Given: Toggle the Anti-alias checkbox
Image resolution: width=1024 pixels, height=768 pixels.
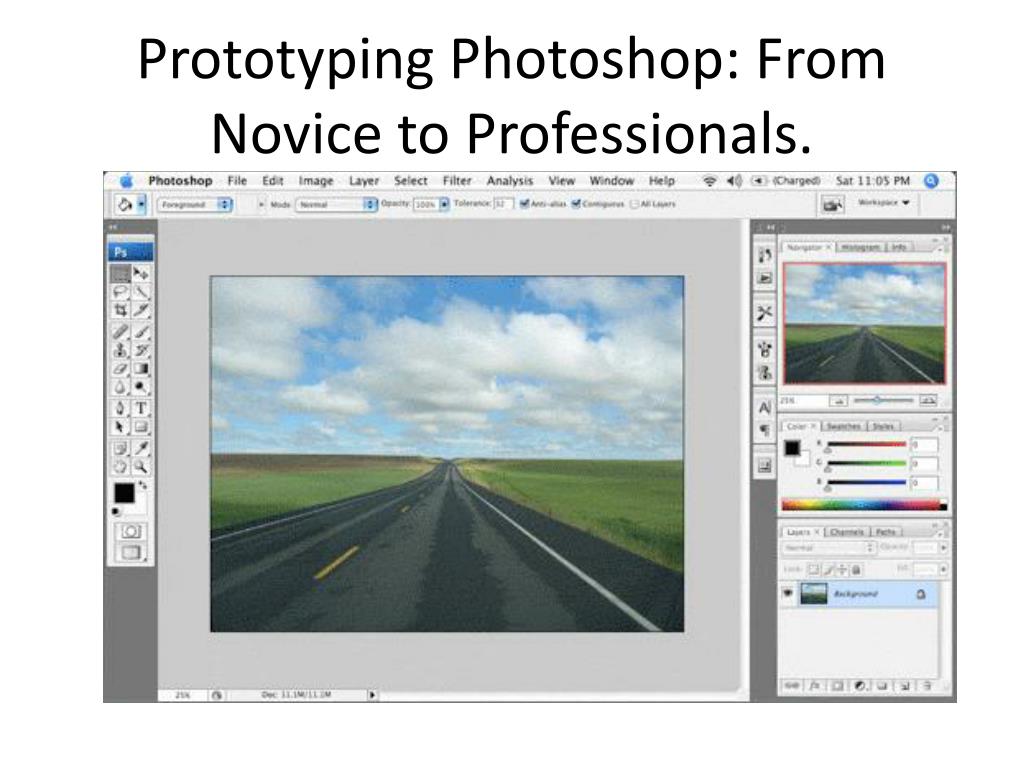Looking at the screenshot, I should pos(524,204).
